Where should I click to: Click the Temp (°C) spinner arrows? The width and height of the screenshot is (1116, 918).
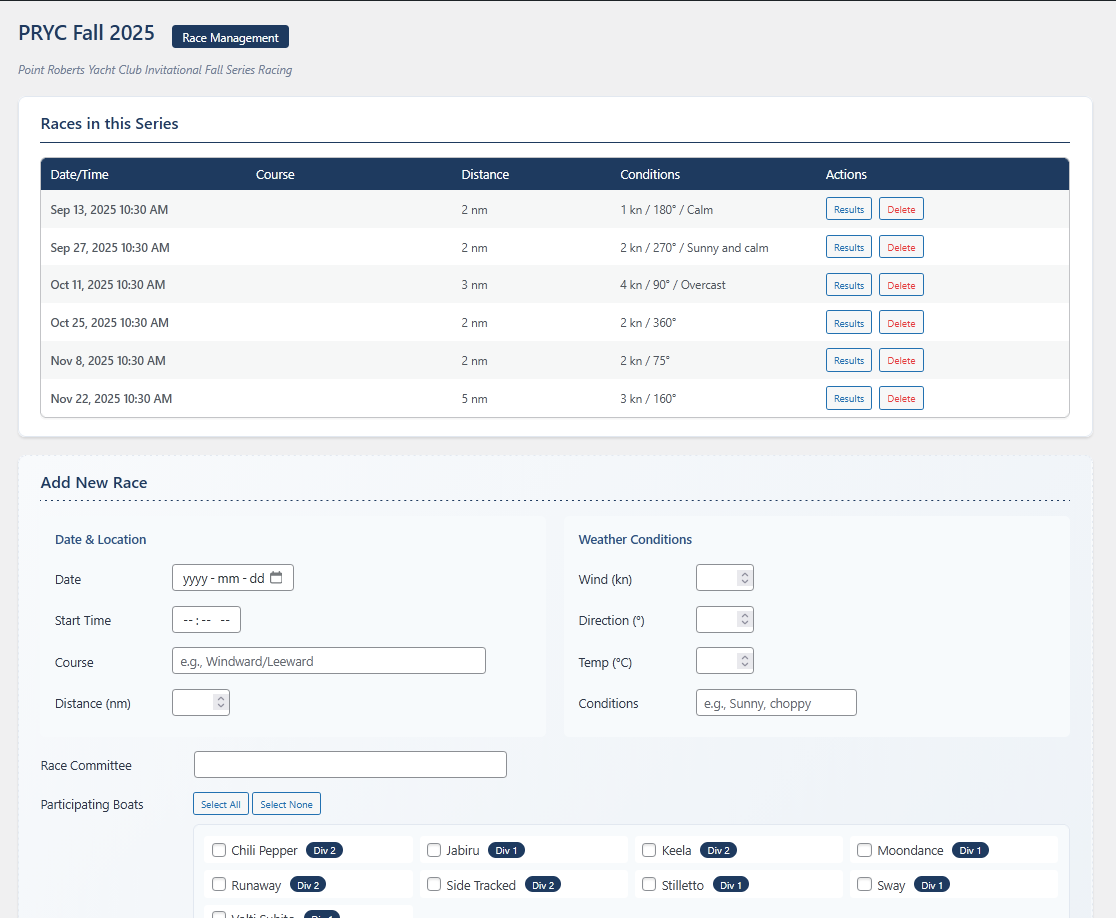point(744,661)
